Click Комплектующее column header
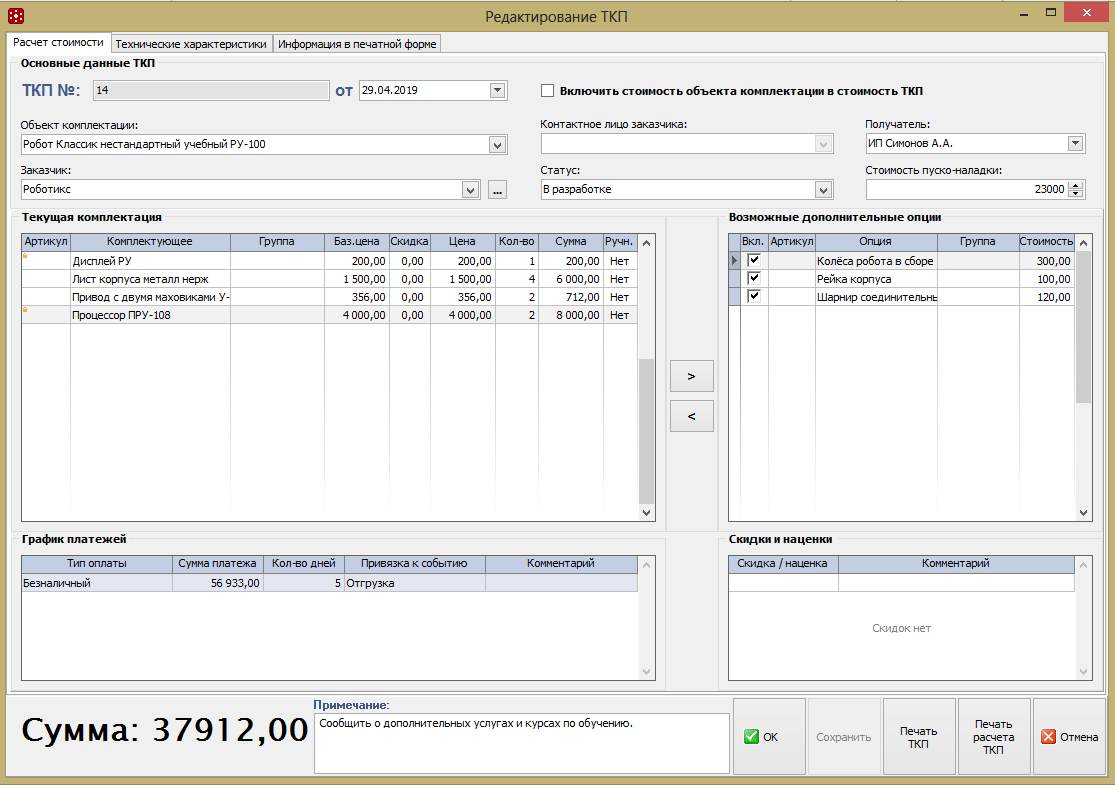The image size is (1115, 785). point(149,242)
